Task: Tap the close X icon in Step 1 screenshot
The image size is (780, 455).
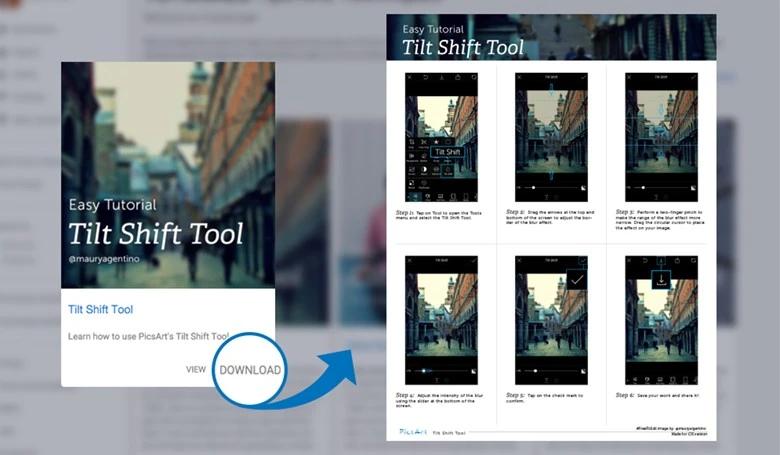Action: [410, 78]
